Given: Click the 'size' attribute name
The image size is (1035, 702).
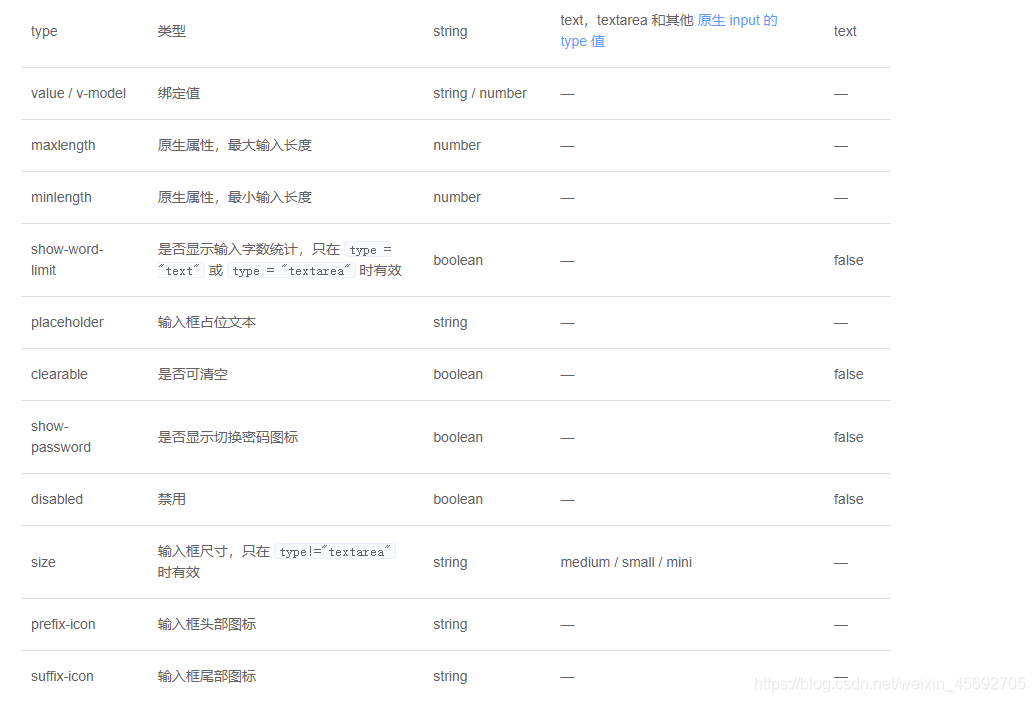Looking at the screenshot, I should point(43,562).
